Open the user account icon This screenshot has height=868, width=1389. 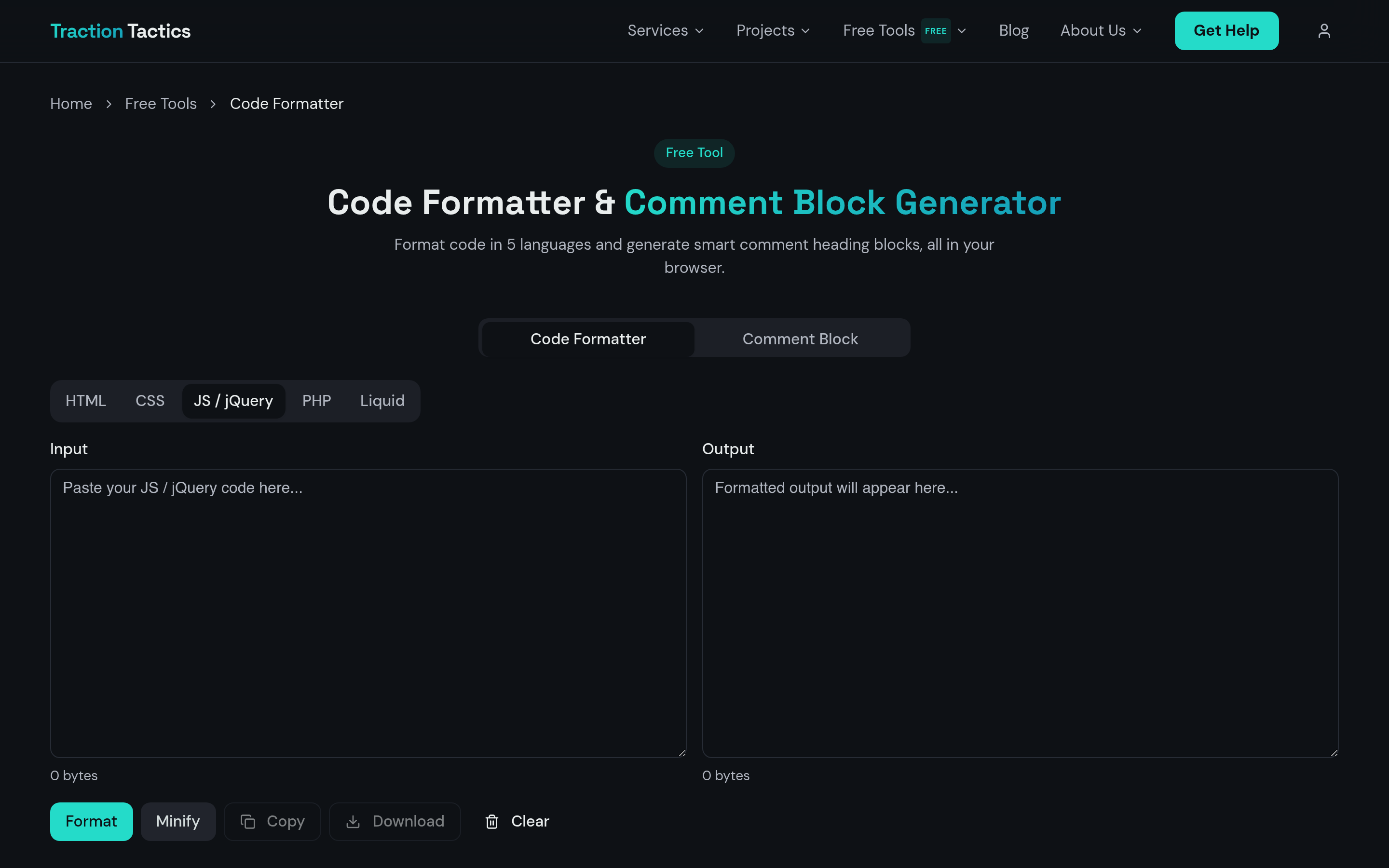pyautogui.click(x=1323, y=31)
